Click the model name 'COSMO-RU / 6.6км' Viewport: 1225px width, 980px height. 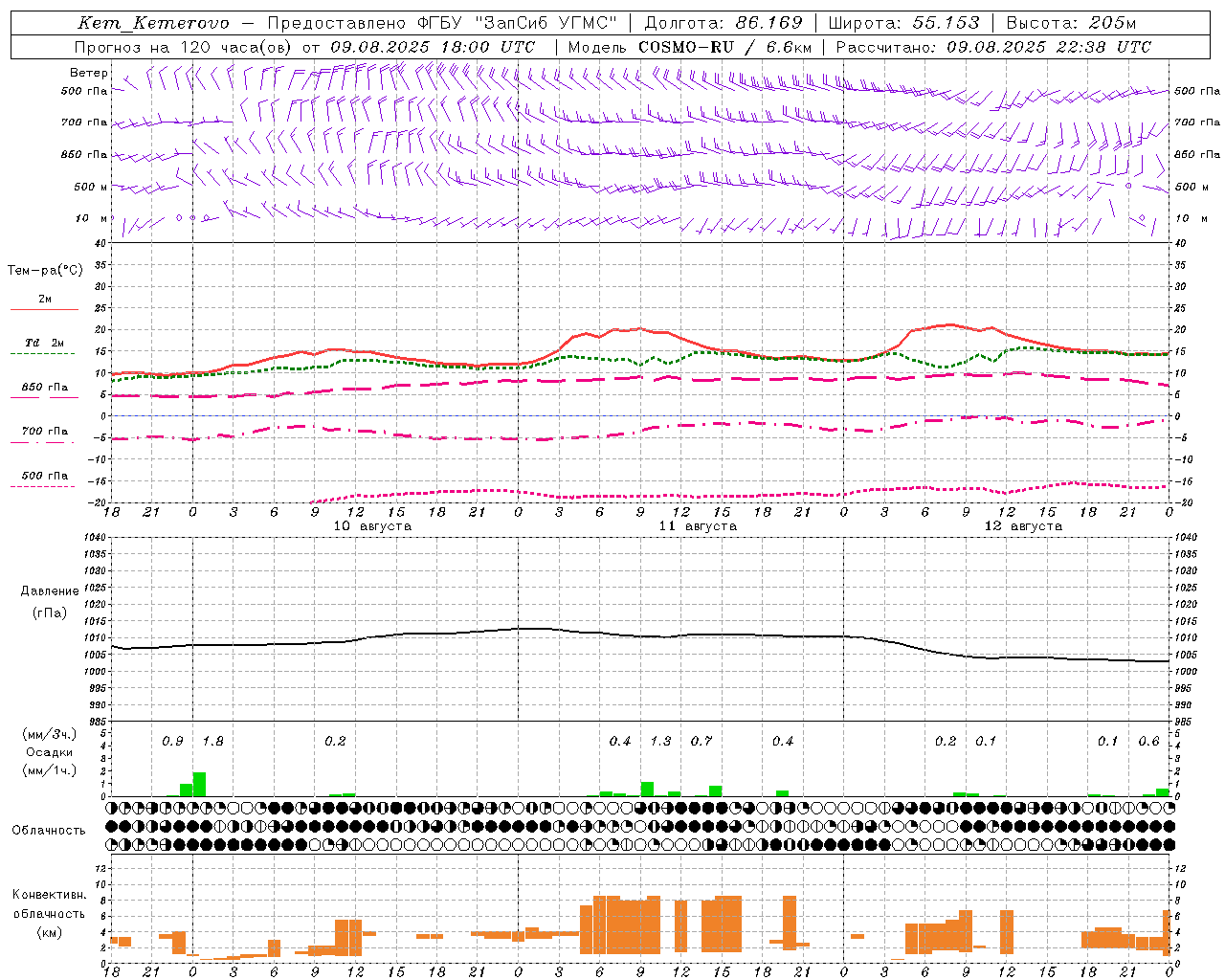pos(725,47)
